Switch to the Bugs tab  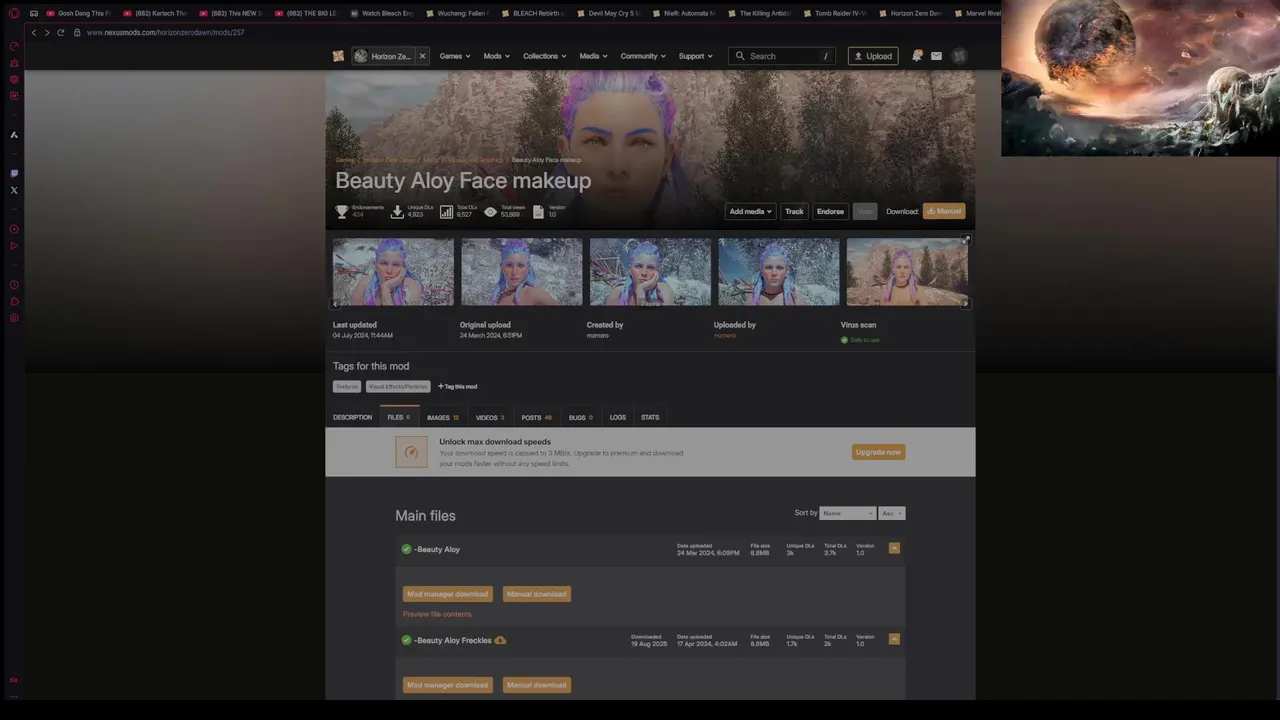pyautogui.click(x=581, y=417)
